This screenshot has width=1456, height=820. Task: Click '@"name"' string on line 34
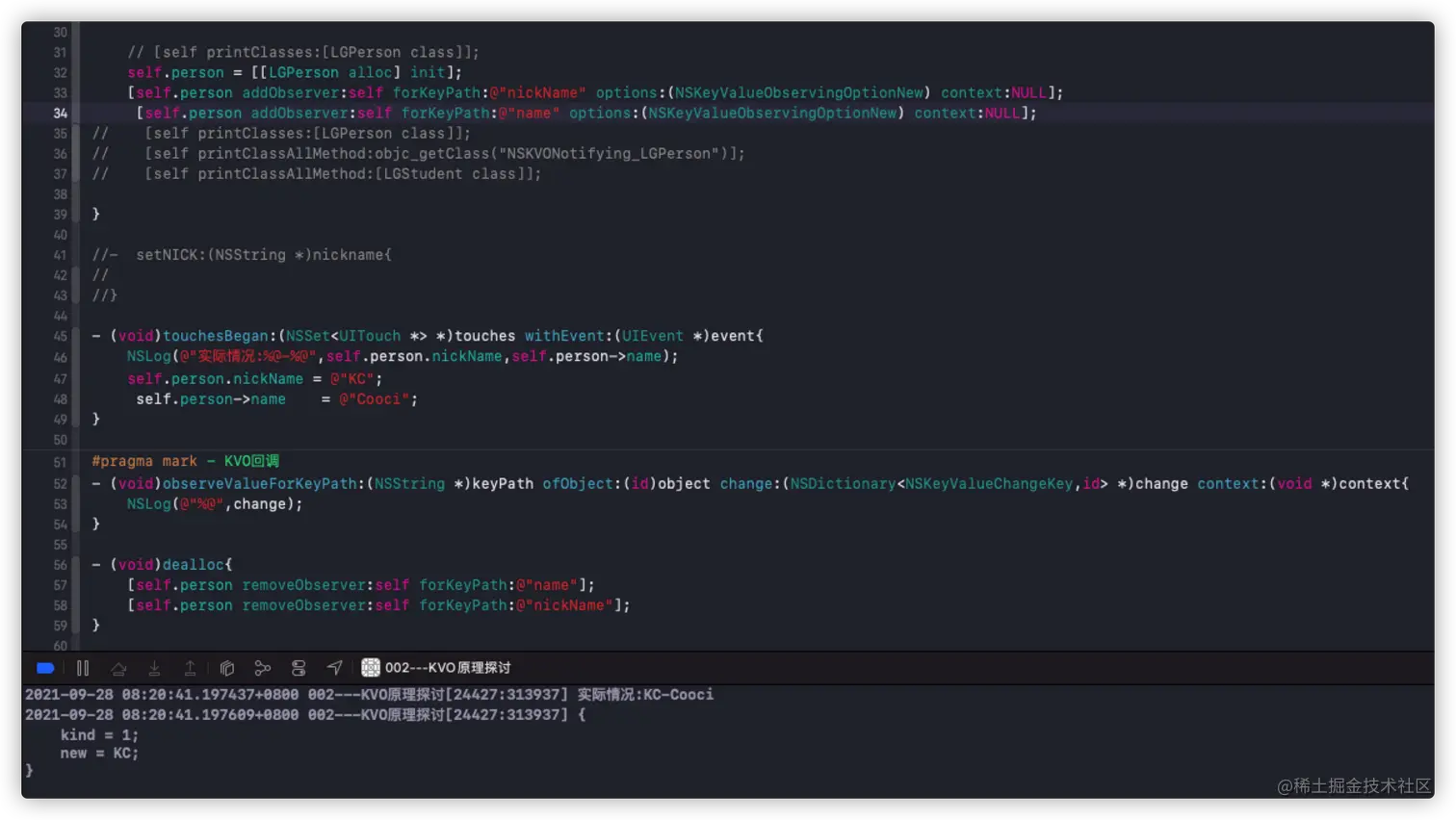pos(529,114)
